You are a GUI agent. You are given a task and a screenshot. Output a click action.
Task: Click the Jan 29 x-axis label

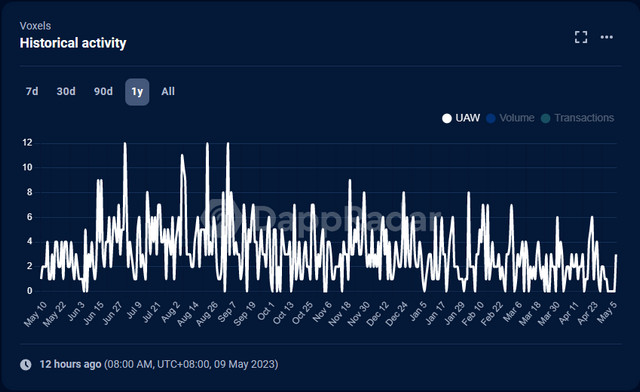tap(454, 314)
